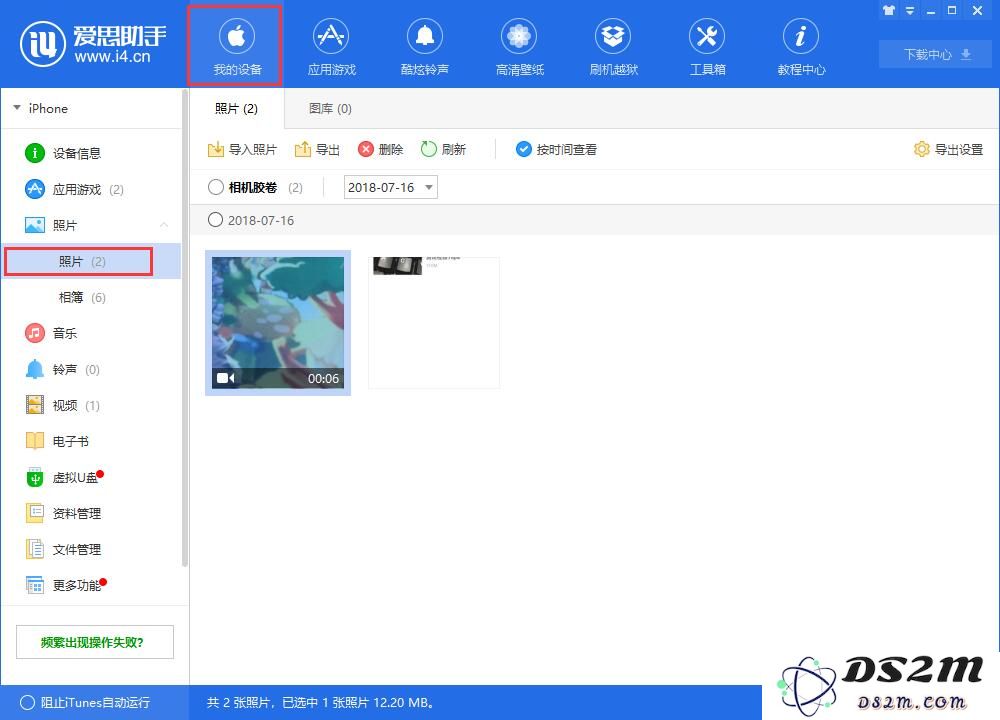Collapse the iPhone device tree arrow
The height and width of the screenshot is (720, 1000).
tap(17, 108)
